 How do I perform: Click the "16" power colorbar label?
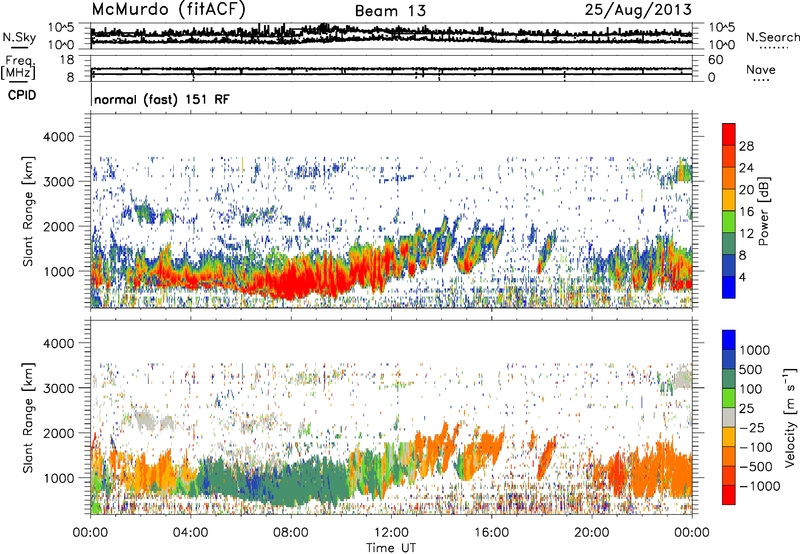pyautogui.click(x=746, y=212)
